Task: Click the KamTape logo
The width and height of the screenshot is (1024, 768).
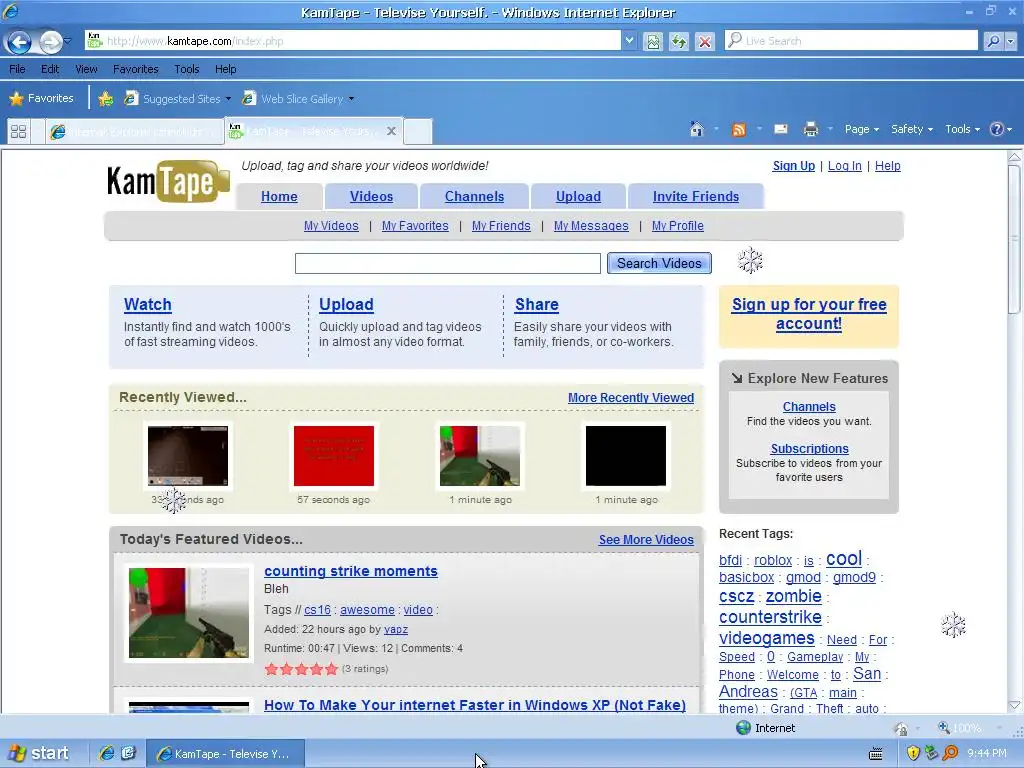Action: click(168, 182)
